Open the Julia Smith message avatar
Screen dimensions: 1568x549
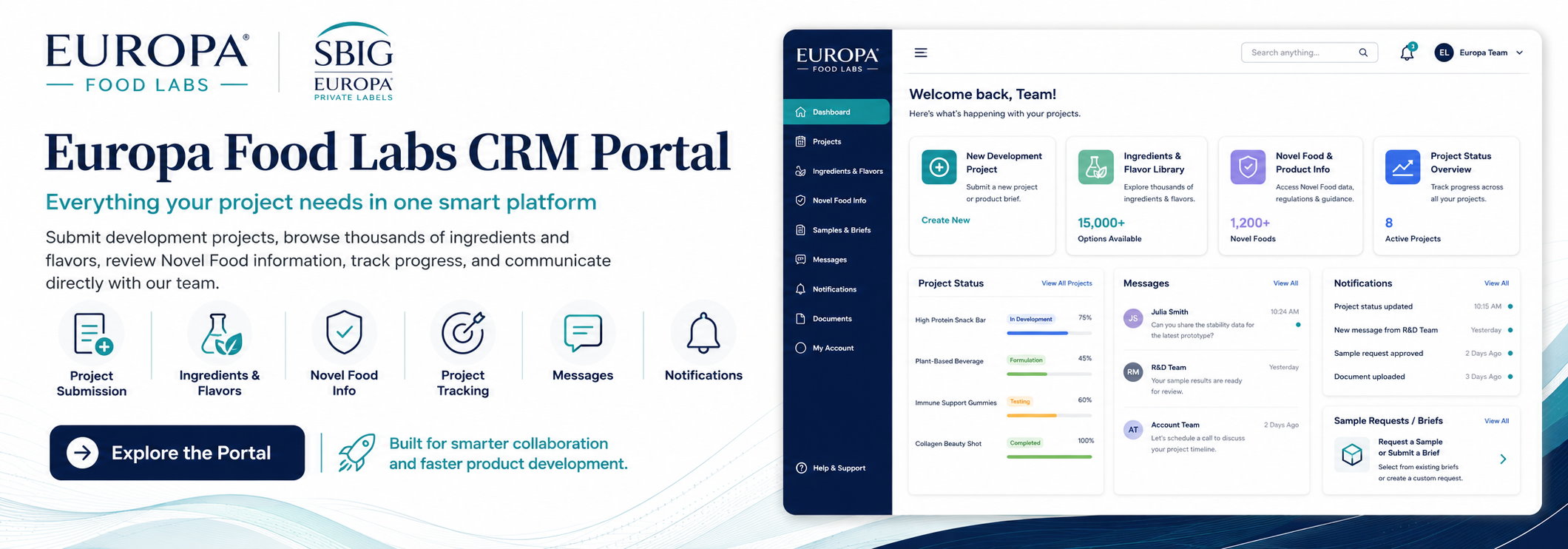click(x=1133, y=319)
